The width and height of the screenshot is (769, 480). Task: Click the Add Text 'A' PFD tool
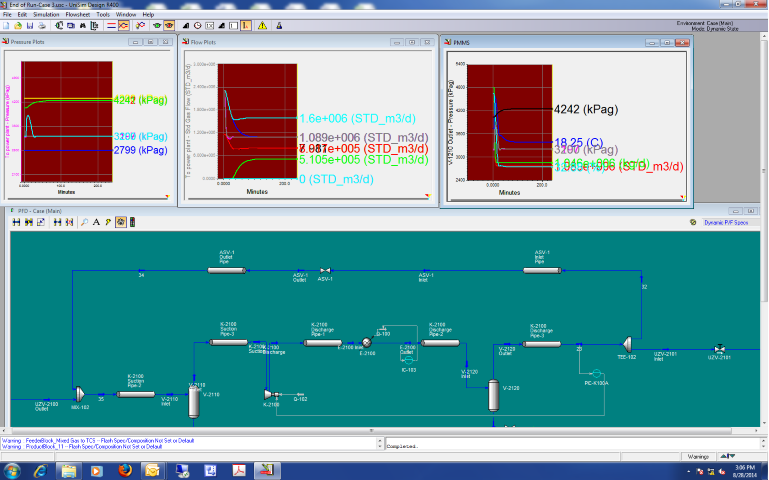pos(96,222)
